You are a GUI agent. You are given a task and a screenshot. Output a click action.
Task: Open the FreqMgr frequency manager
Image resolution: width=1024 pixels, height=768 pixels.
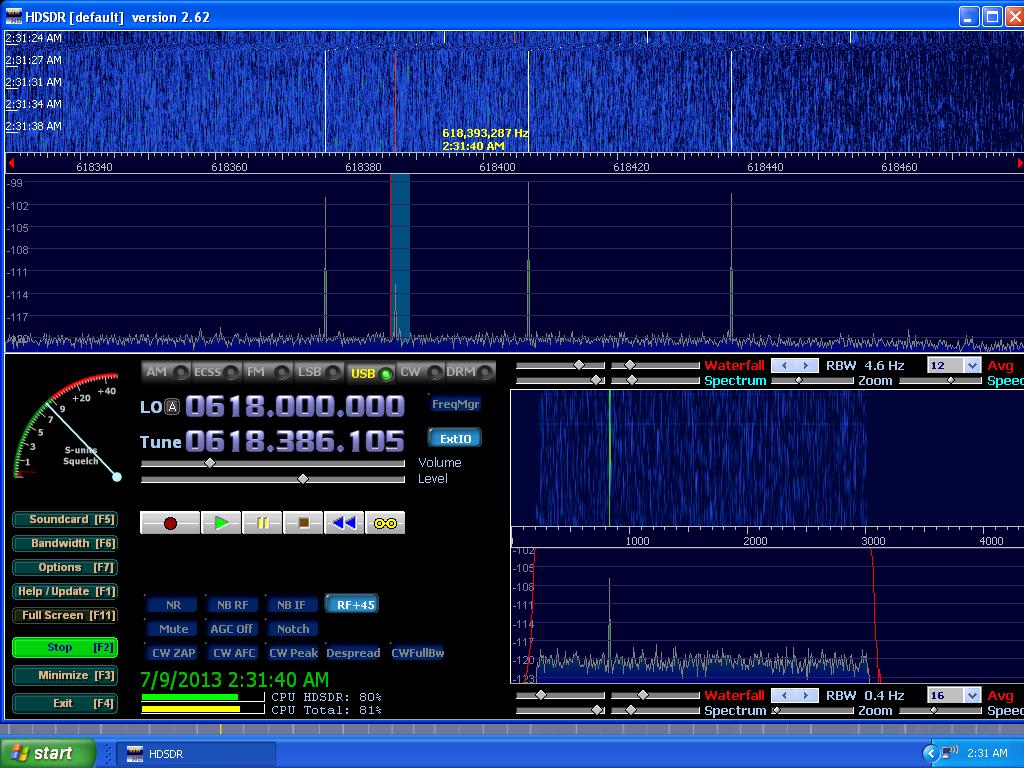(455, 404)
